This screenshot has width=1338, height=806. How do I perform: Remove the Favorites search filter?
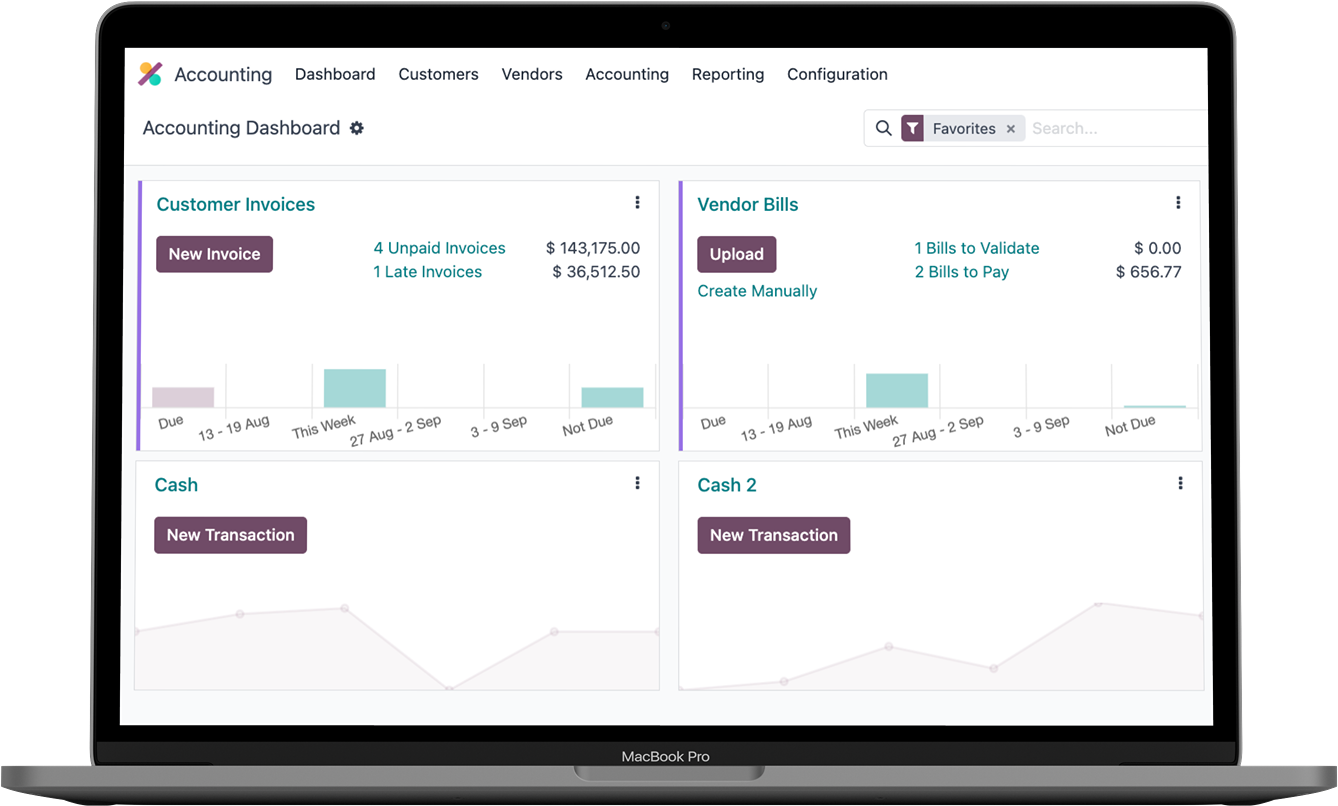click(1011, 128)
